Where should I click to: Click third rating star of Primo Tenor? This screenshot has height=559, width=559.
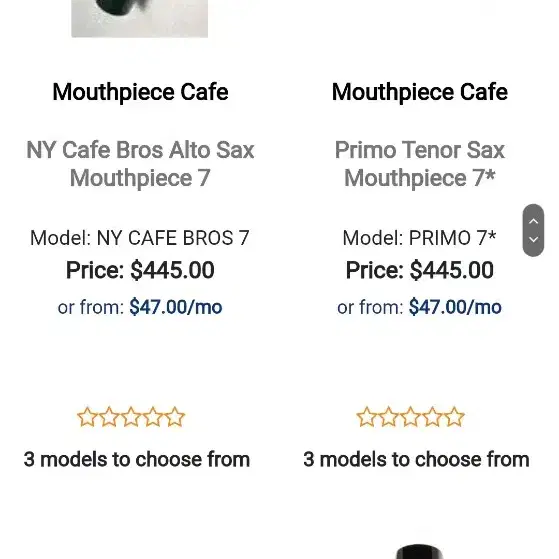(x=410, y=417)
